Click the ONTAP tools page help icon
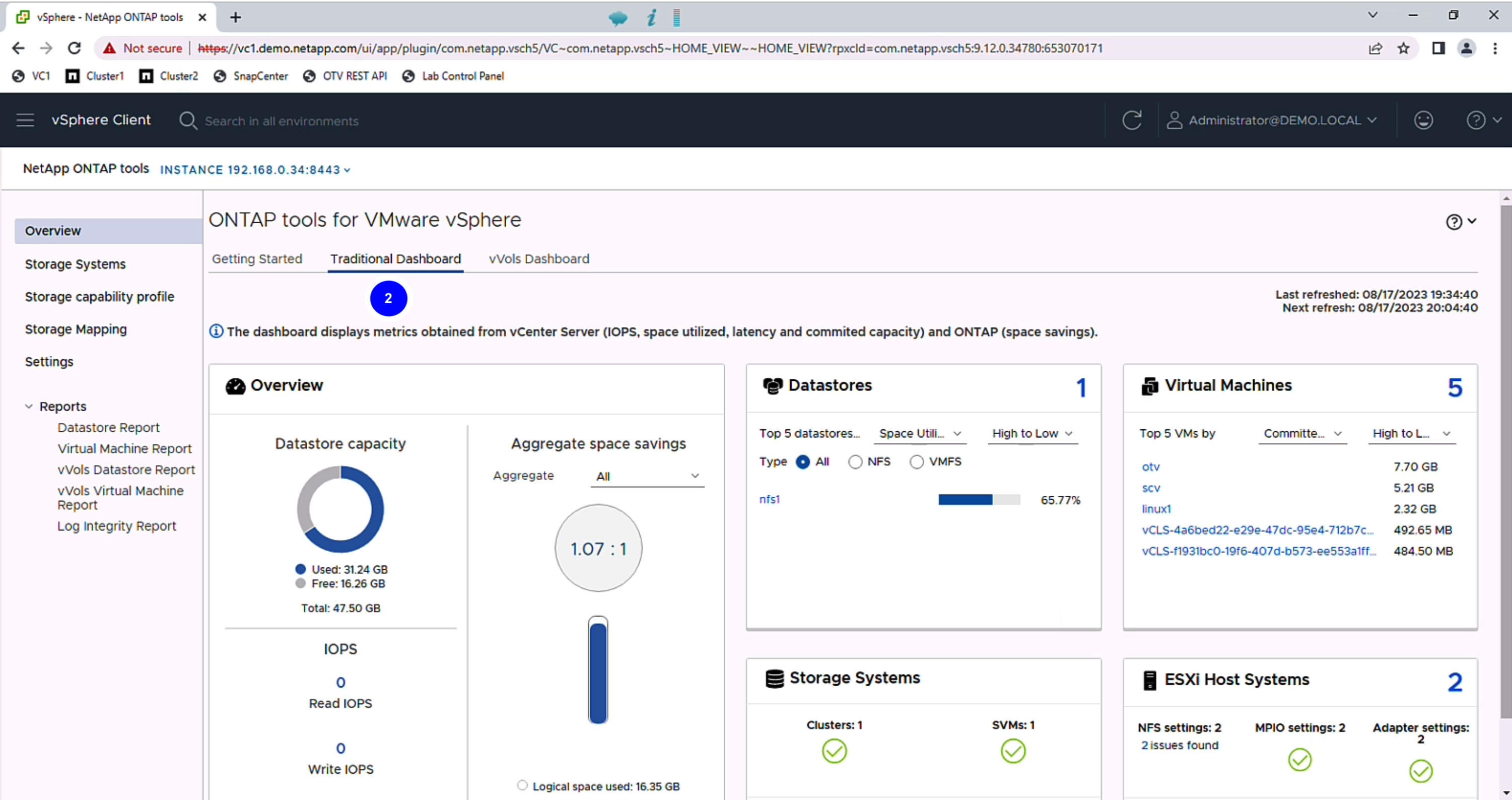 pos(1453,222)
